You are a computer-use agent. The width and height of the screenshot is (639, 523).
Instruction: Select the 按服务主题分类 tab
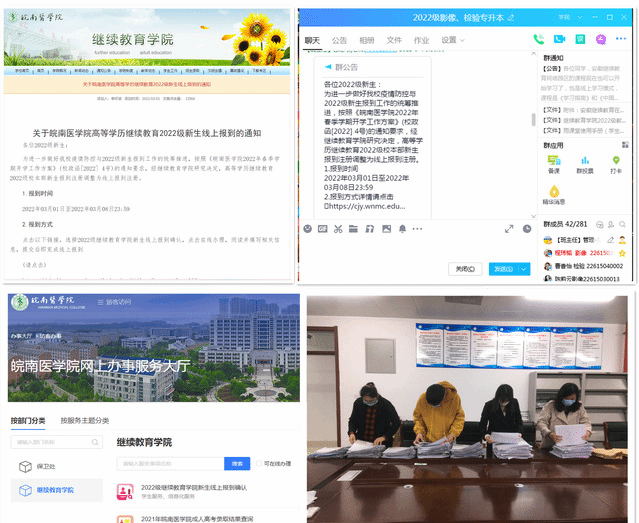click(85, 420)
